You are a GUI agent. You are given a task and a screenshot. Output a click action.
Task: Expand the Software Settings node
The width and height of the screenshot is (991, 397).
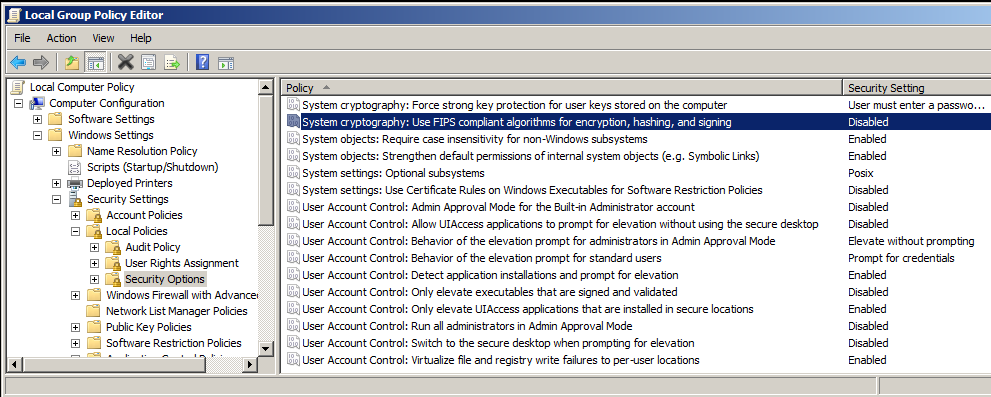click(x=37, y=119)
